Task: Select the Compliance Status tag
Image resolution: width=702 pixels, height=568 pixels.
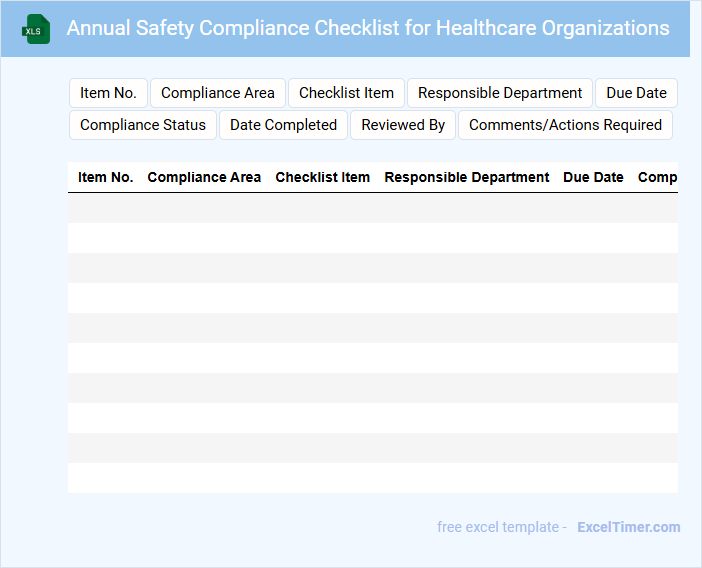Action: pos(143,125)
